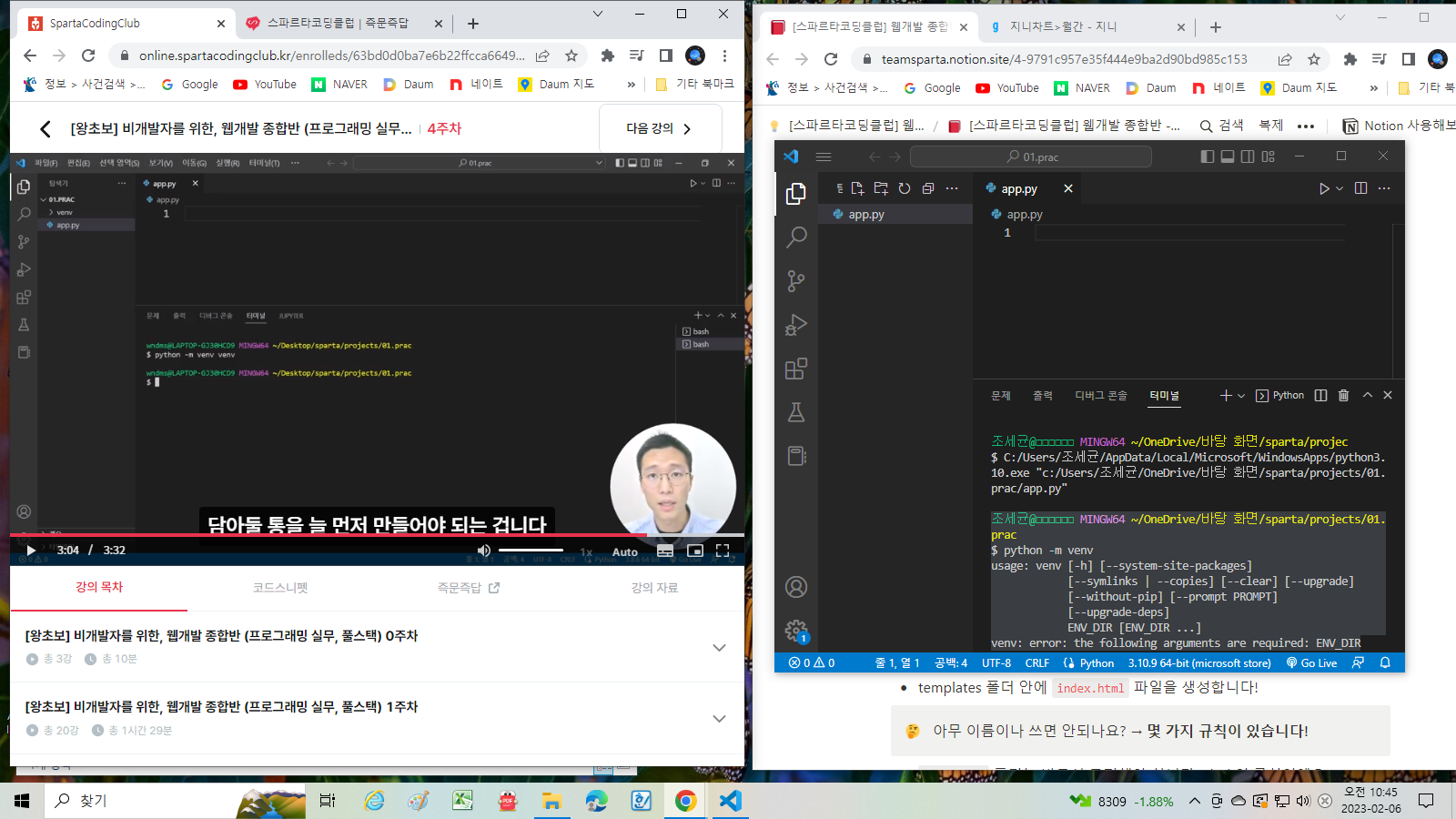This screenshot has height=819, width=1456.
Task: Open Manage gear icon in VS Code
Action: [796, 630]
